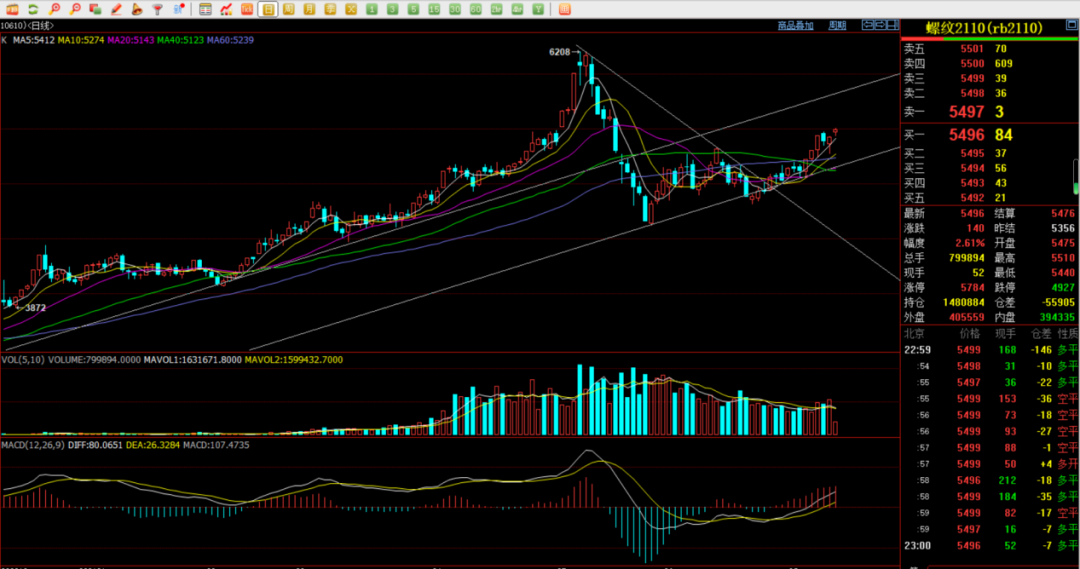Viewport: 1080px width, 569px height.
Task: Select the red pencil drawing tool
Action: (x=116, y=9)
